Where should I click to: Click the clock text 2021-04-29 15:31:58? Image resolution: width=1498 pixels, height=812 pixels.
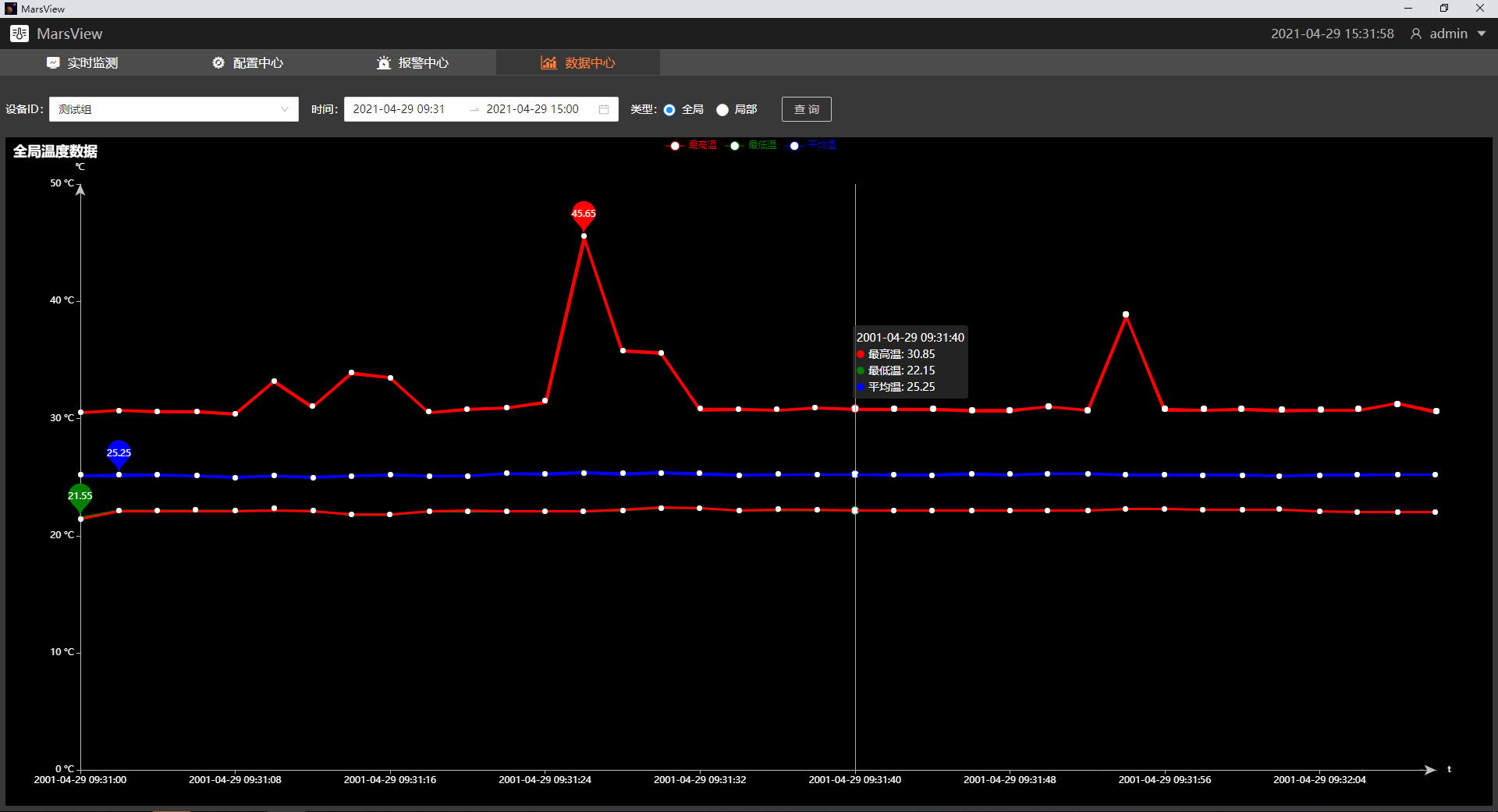point(1333,34)
